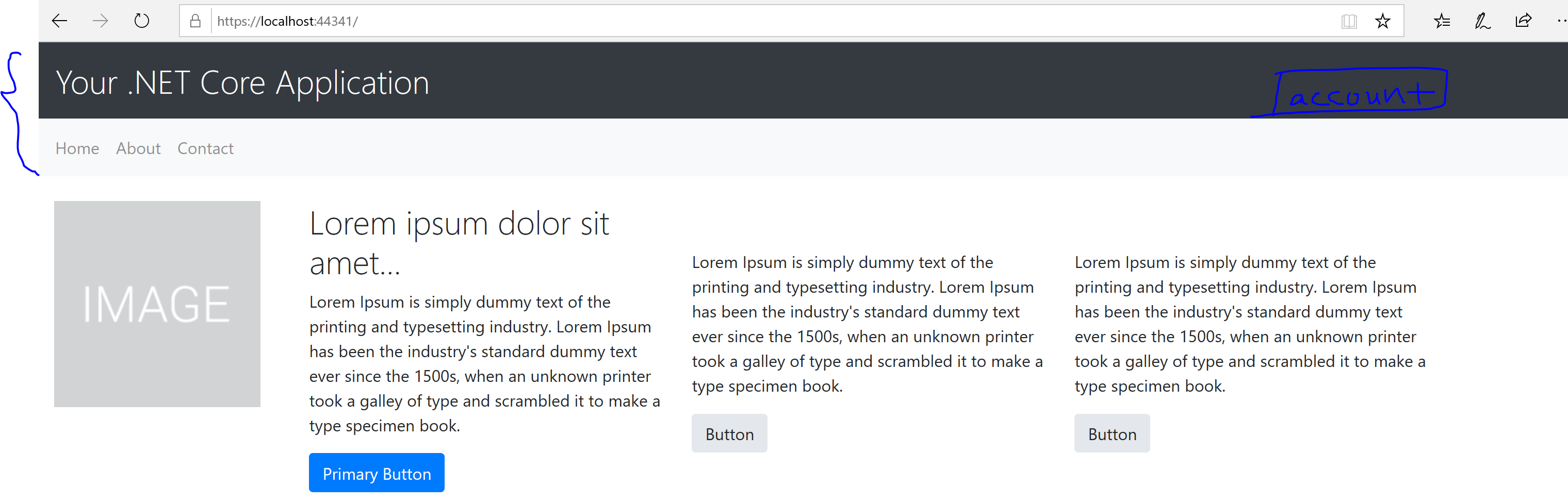Click the gray Button in right column
The height and width of the screenshot is (503, 1568).
pyautogui.click(x=1112, y=433)
